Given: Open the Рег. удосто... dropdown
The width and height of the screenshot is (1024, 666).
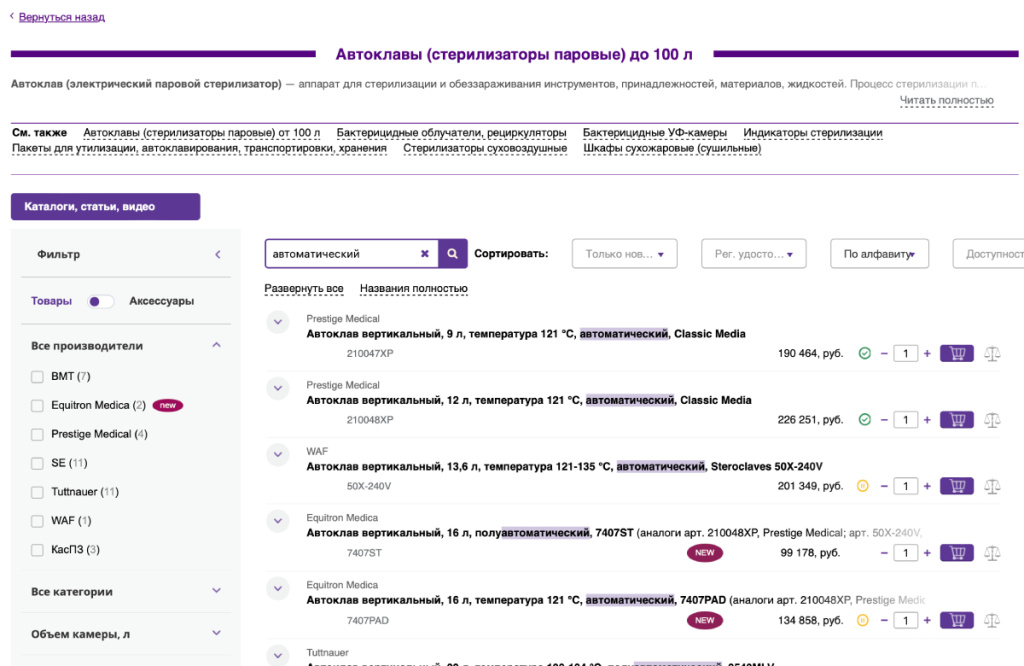Looking at the screenshot, I should click(x=754, y=254).
